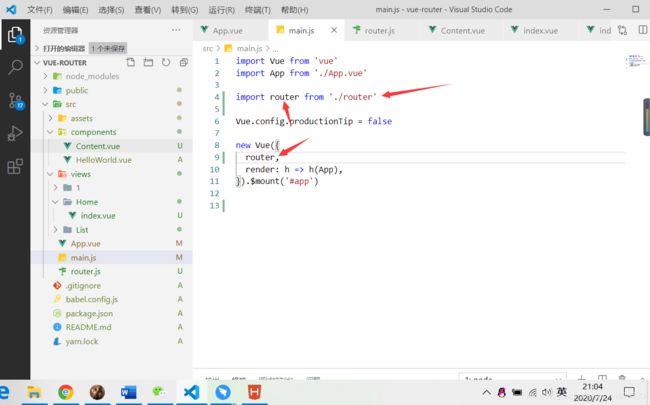Refresh the explorer file tree

point(166,62)
